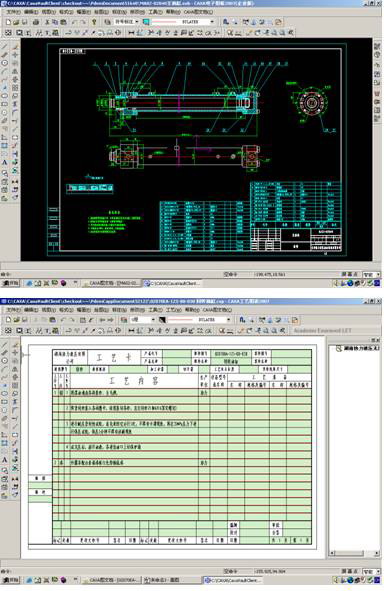This screenshot has width=384, height=591.
Task: Click the Undo arrow in the drawing window toolbar
Action: pos(75,22)
